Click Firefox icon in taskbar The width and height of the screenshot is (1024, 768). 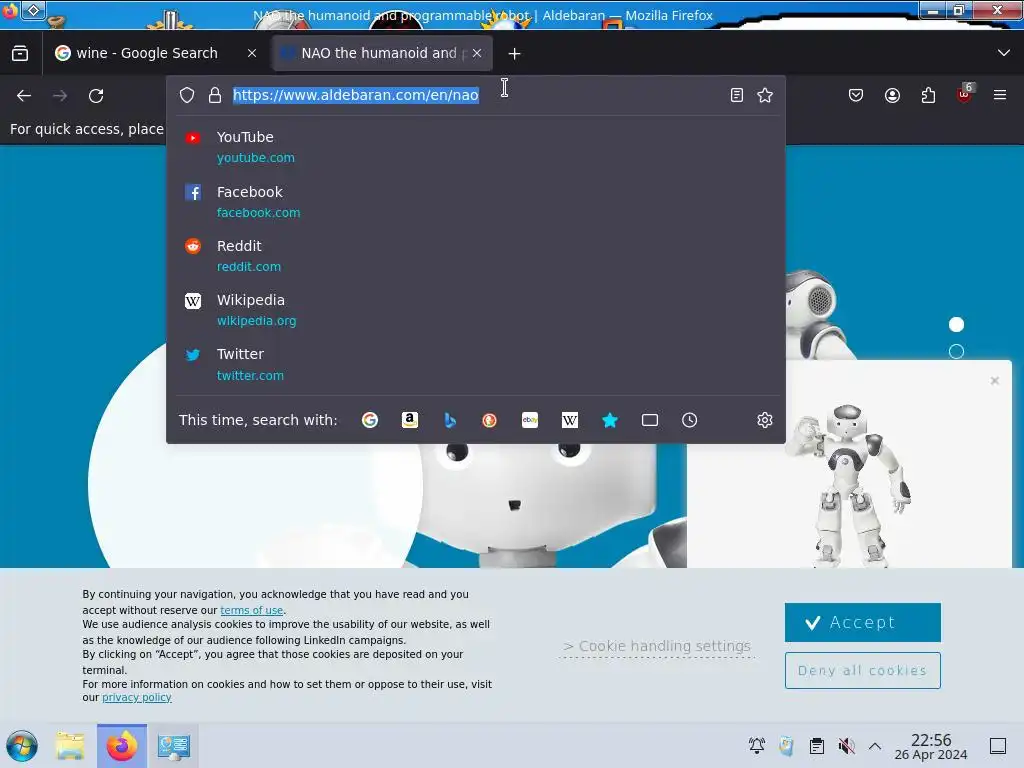pyautogui.click(x=122, y=746)
